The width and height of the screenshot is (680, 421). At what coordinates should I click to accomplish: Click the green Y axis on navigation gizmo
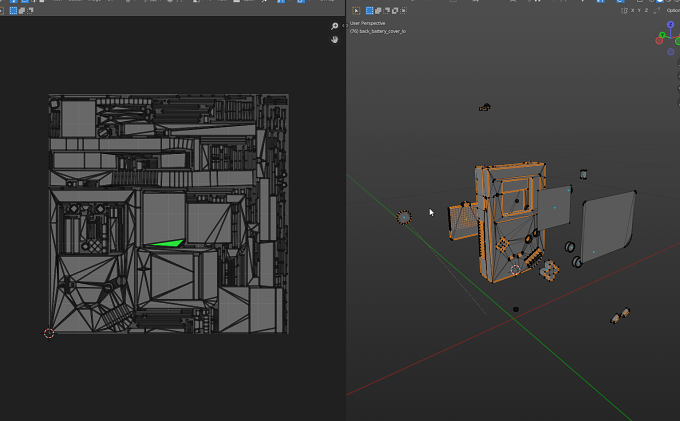tap(662, 35)
